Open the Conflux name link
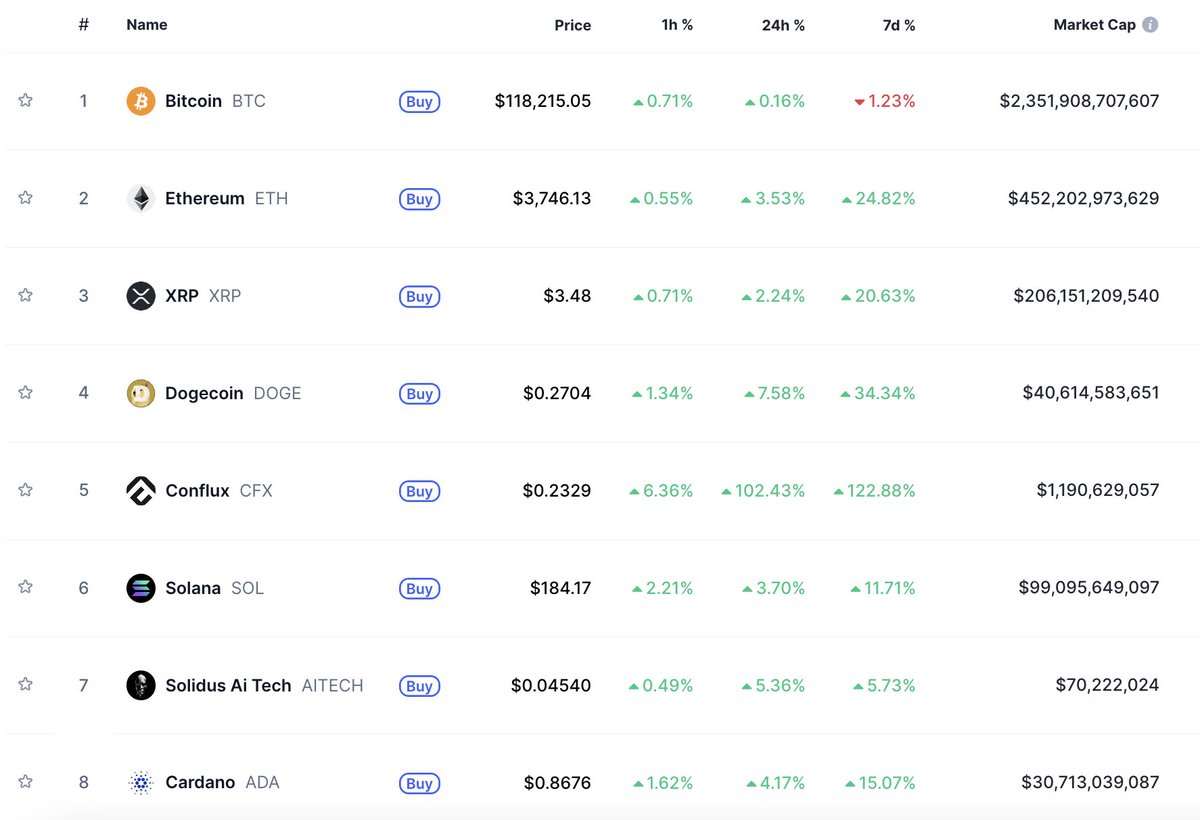Image resolution: width=1200 pixels, height=820 pixels. (x=197, y=490)
